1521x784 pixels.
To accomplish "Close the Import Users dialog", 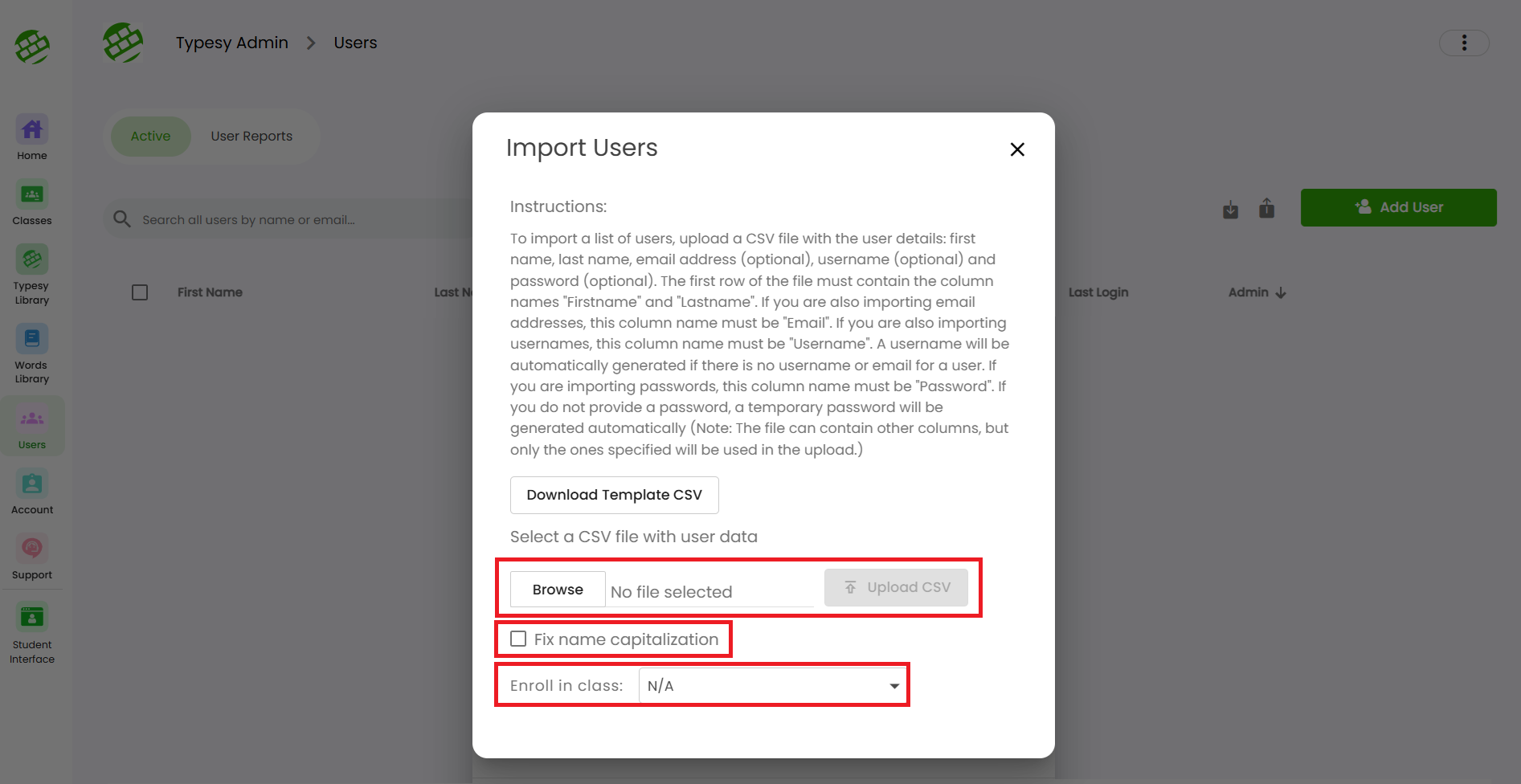I will tap(1016, 149).
